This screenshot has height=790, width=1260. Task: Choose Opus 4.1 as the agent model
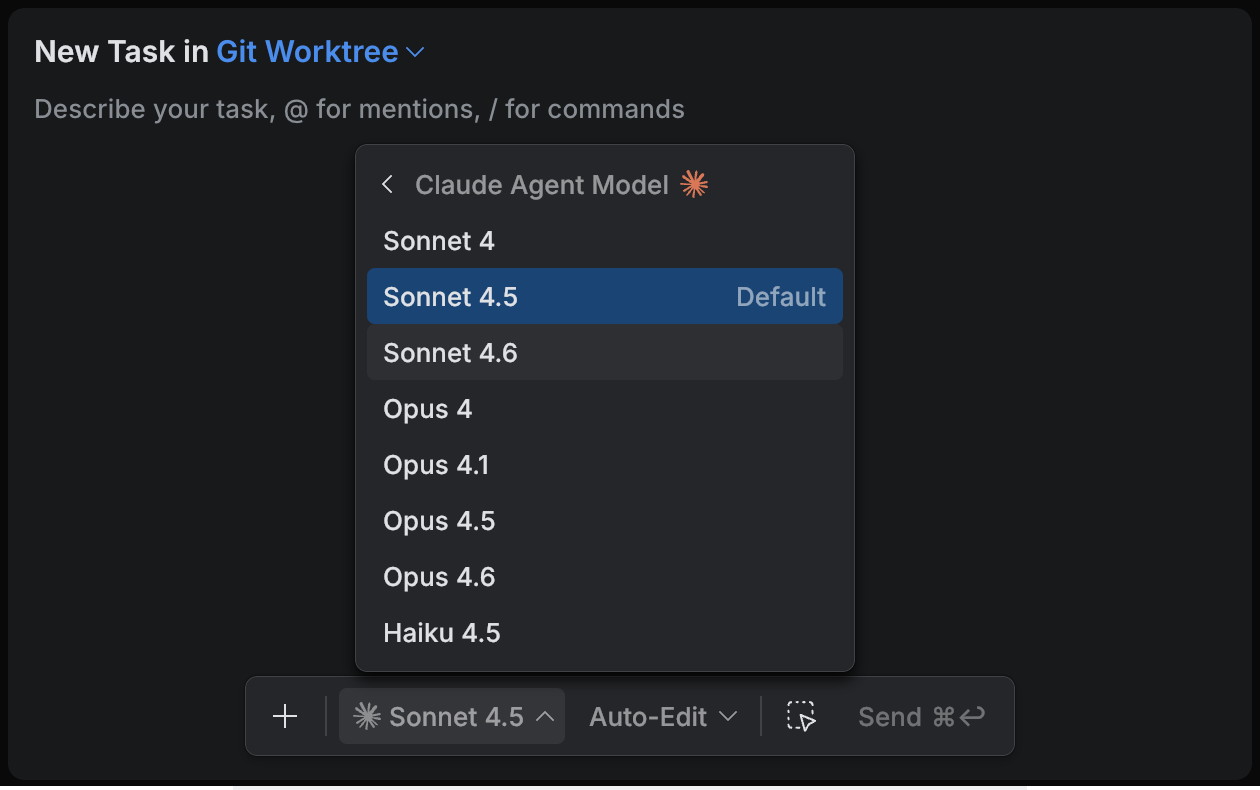[x=434, y=464]
